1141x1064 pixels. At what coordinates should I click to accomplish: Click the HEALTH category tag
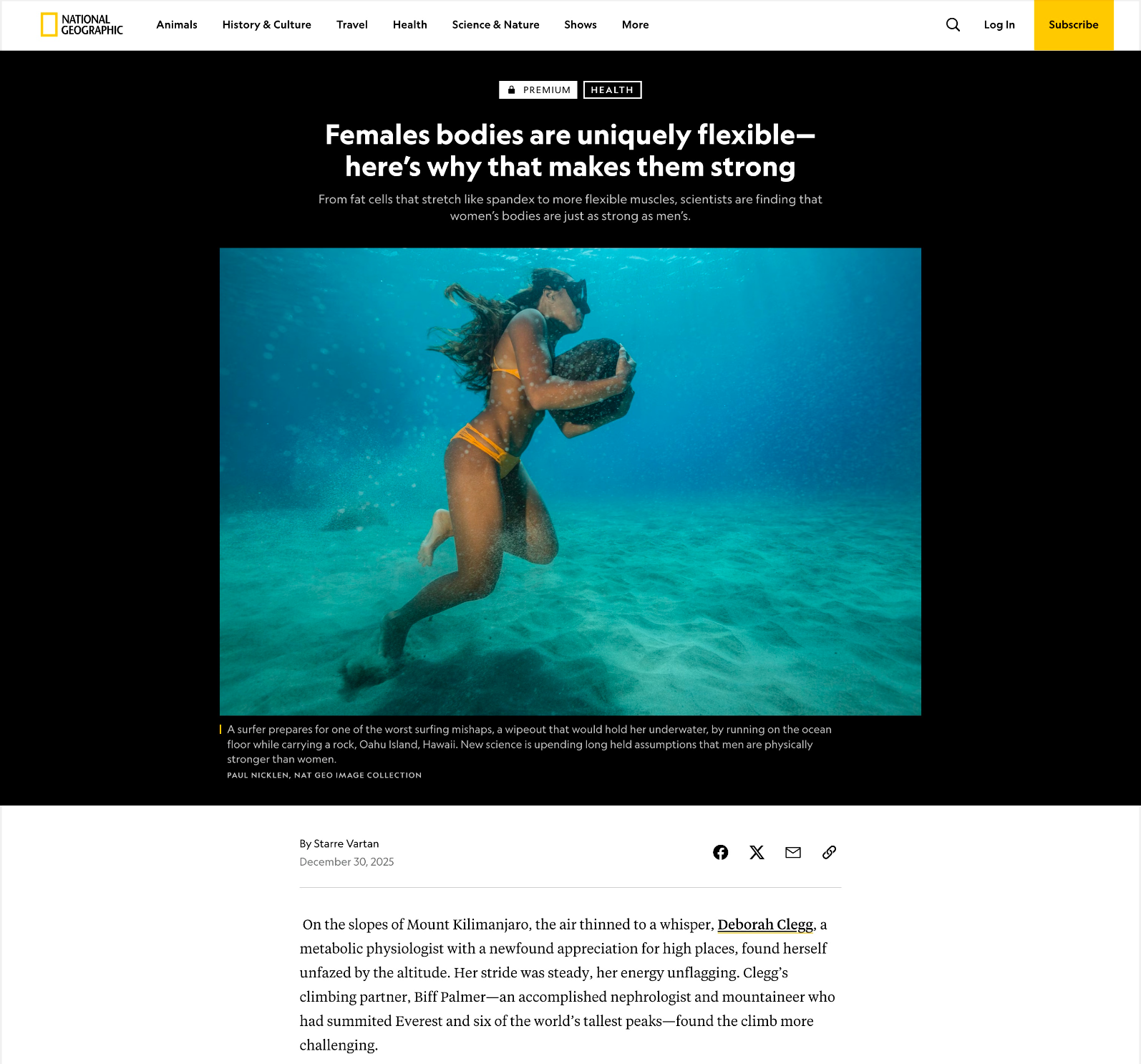(x=613, y=90)
